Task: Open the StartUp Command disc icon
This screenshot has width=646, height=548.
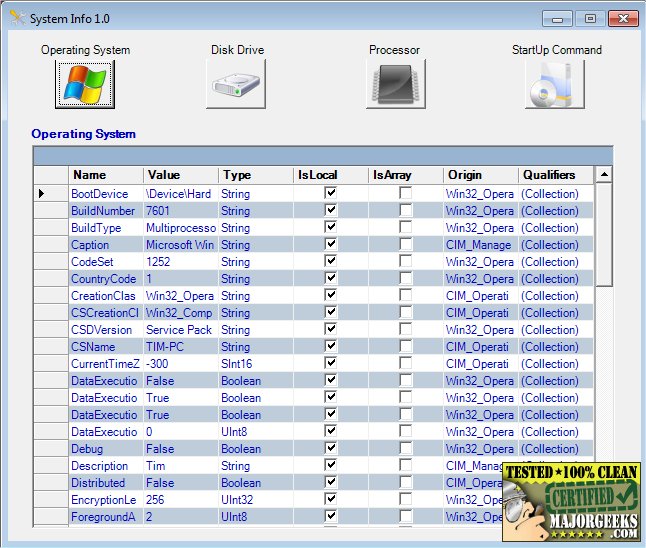Action: click(555, 84)
